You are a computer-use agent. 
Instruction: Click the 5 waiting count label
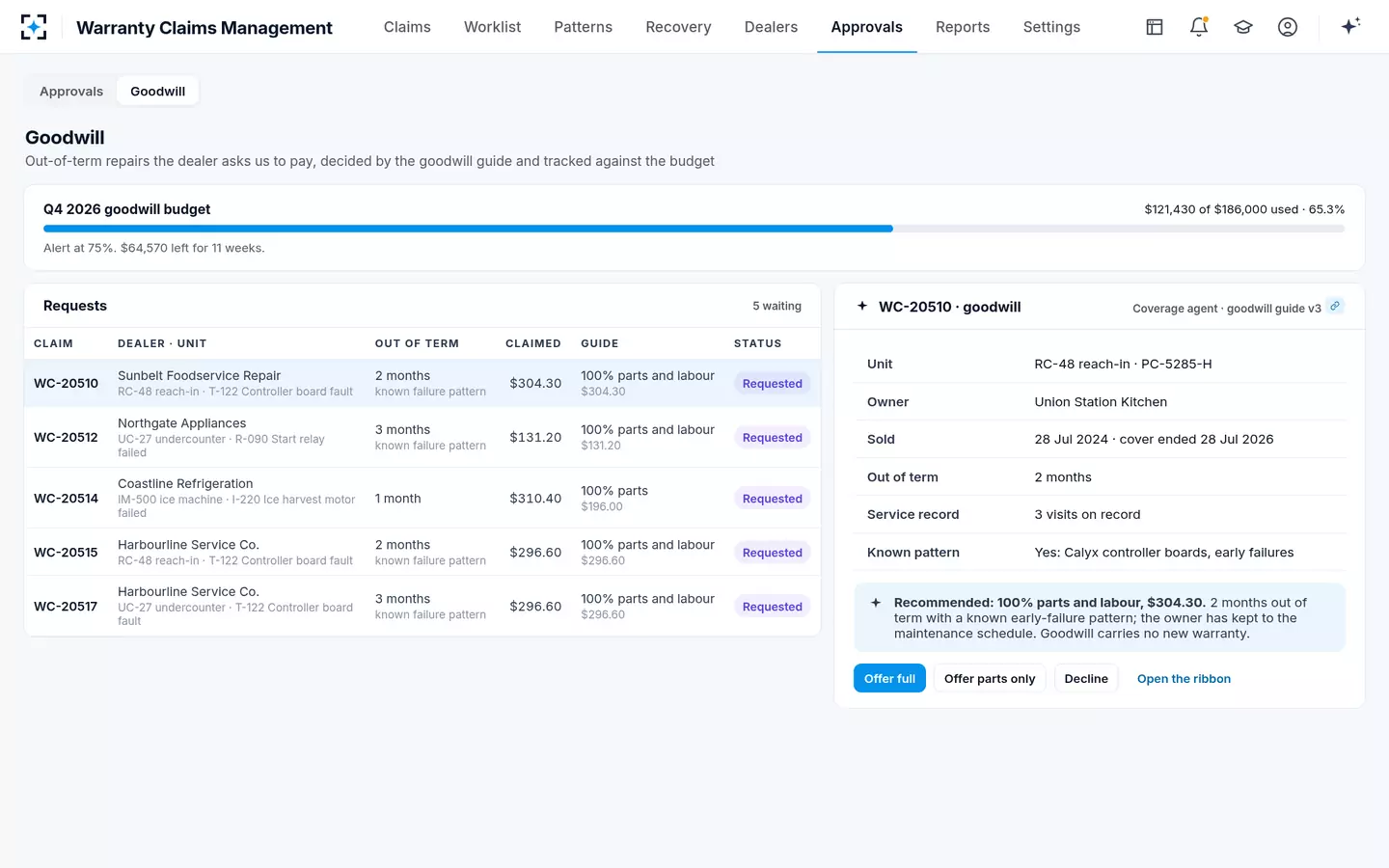coord(776,306)
